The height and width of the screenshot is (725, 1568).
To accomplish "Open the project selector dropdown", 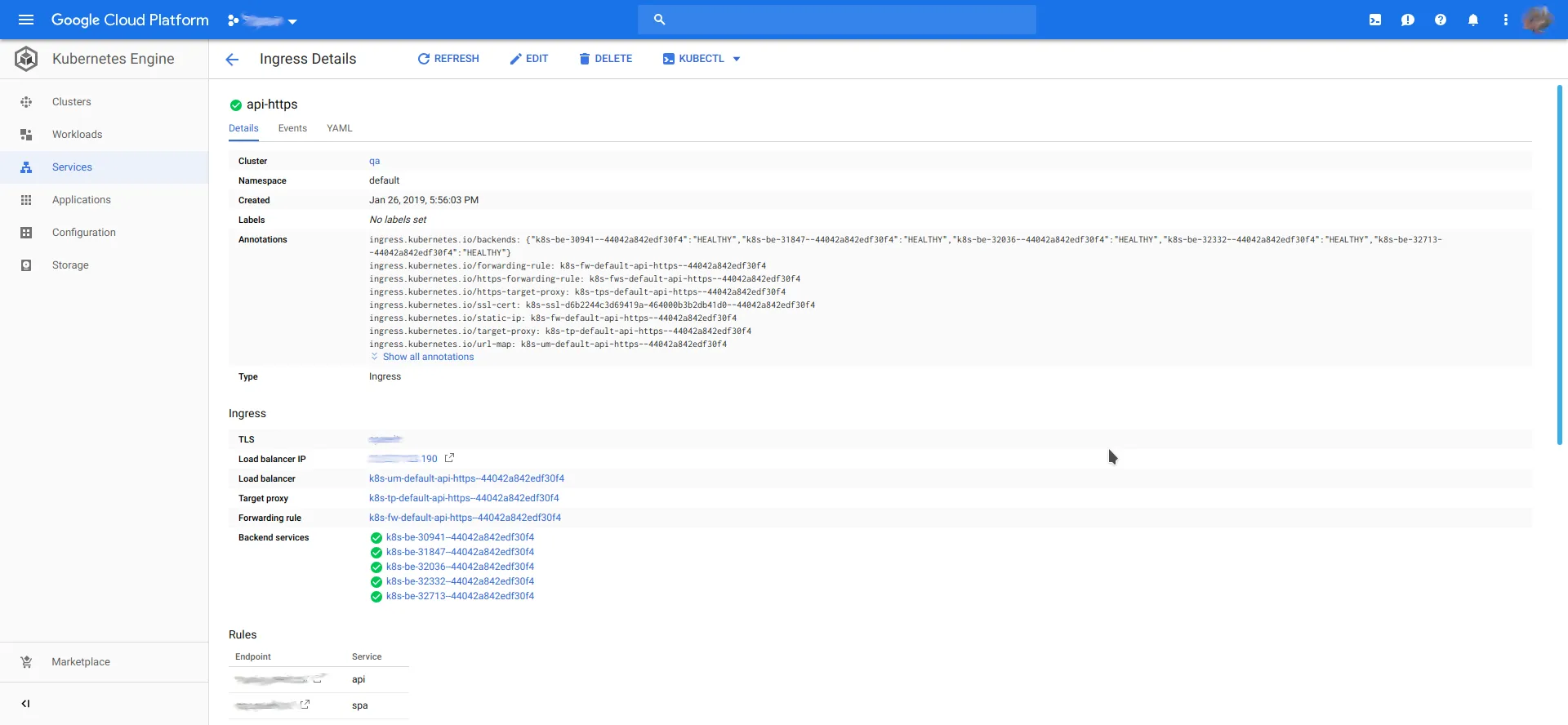I will (x=262, y=20).
